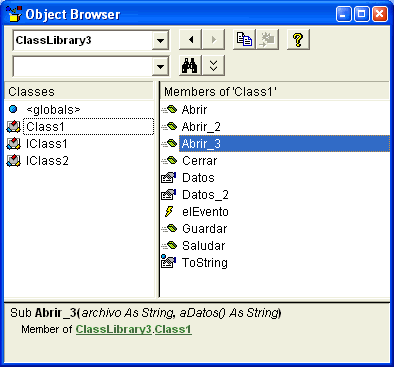Click the Object Browser title bar icon

click(x=14, y=14)
